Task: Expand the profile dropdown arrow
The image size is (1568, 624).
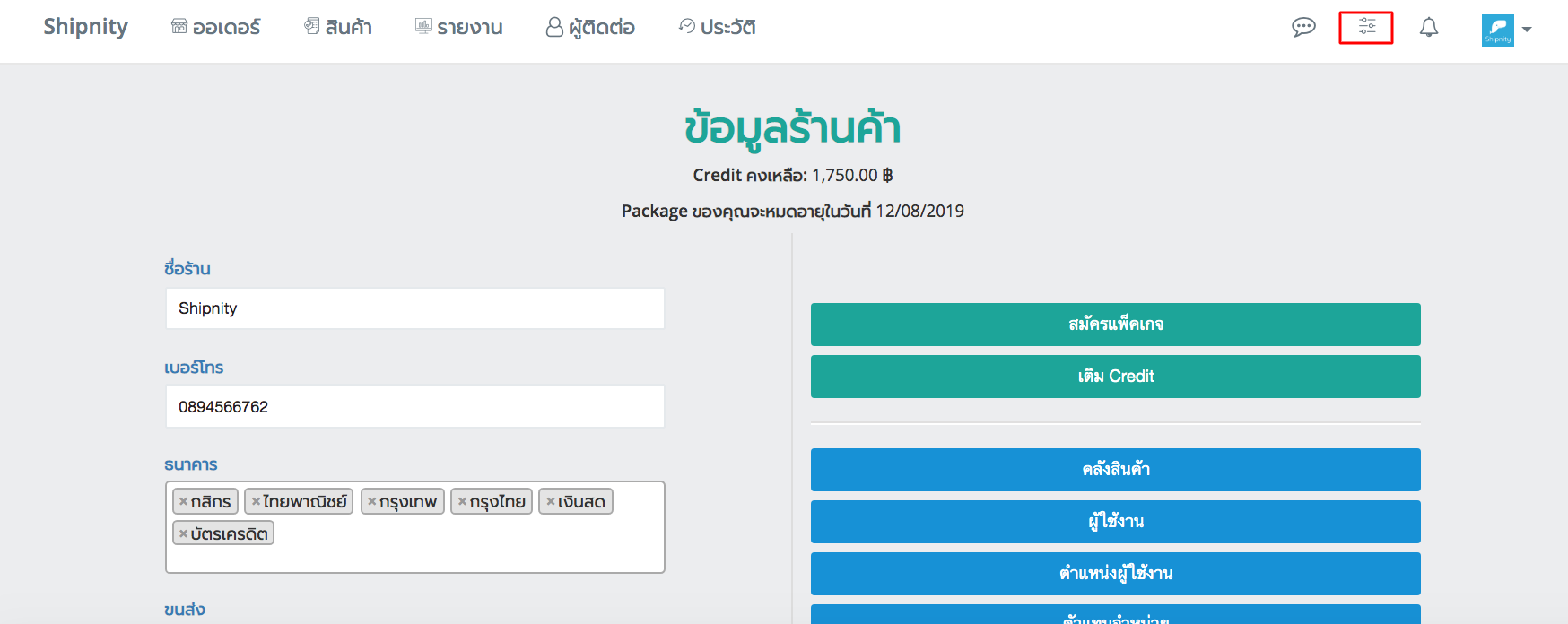Action: pos(1527,30)
